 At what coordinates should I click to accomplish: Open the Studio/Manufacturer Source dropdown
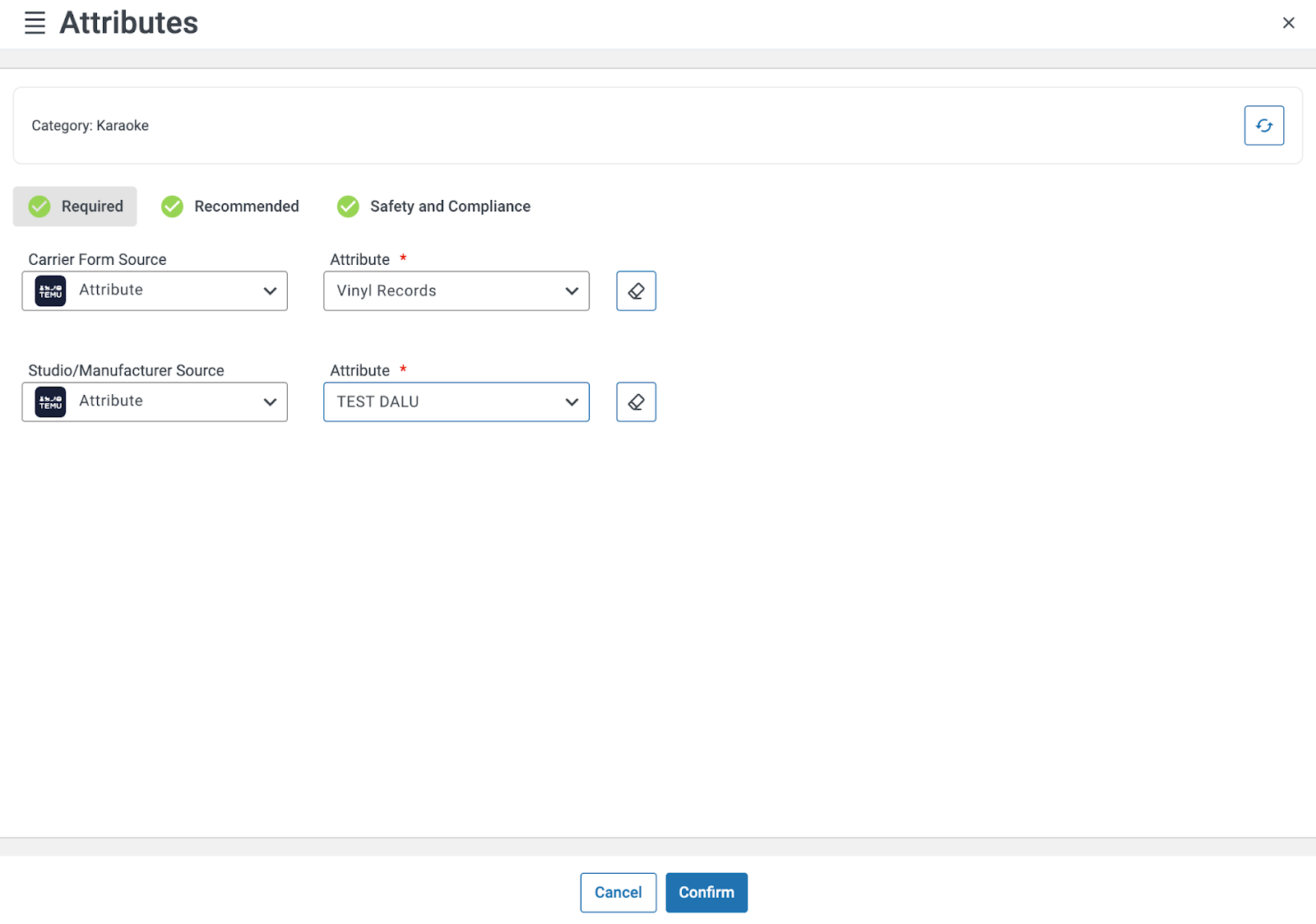[x=155, y=402]
